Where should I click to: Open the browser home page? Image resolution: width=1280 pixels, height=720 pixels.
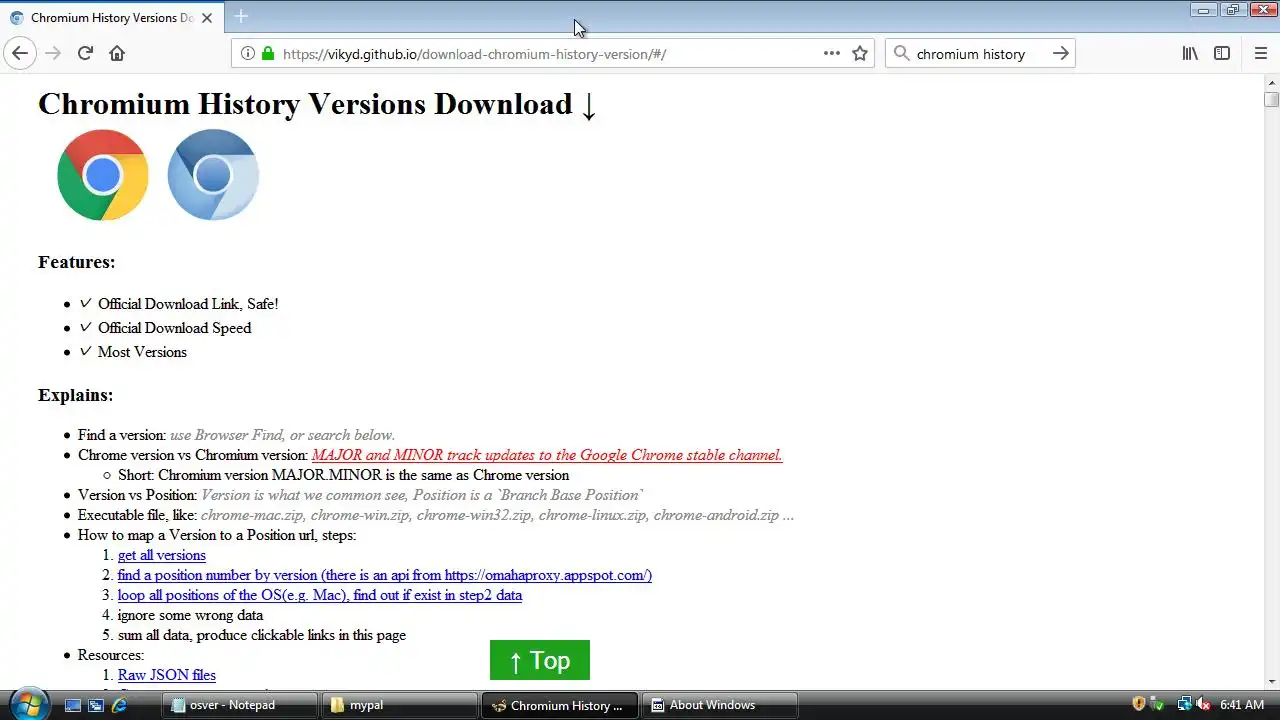[117, 53]
